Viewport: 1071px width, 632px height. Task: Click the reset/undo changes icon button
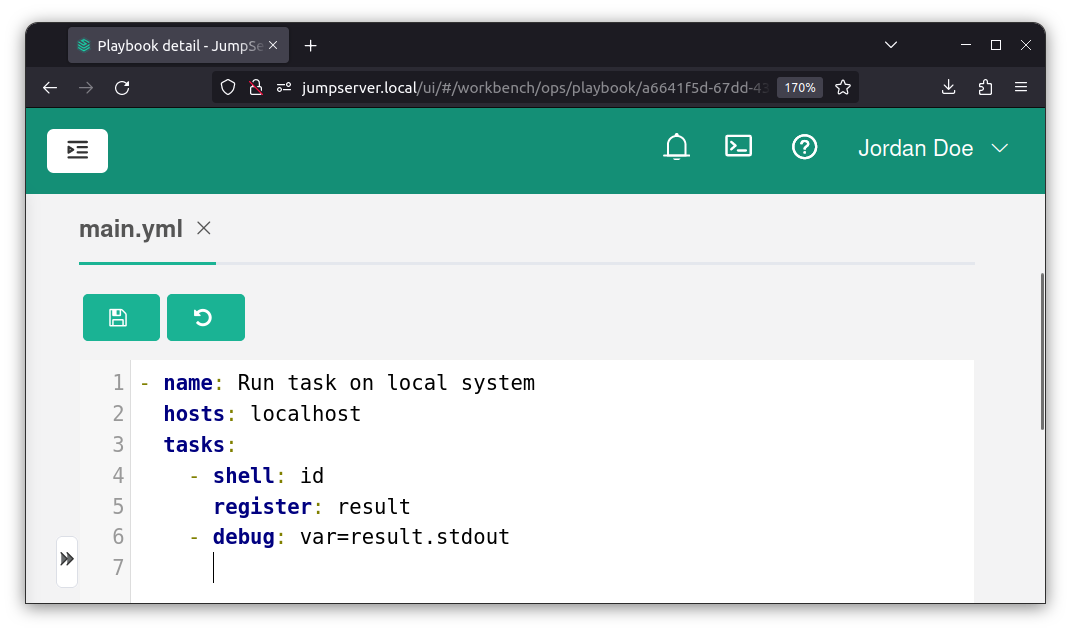(205, 318)
